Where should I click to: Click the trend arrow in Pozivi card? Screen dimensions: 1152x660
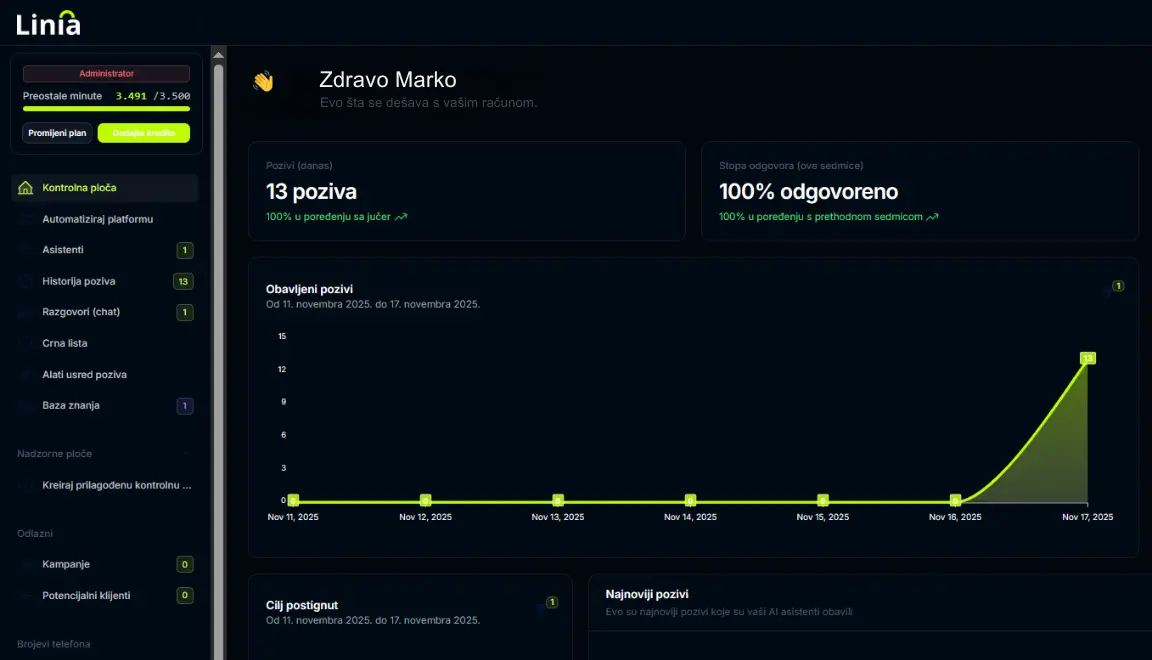pos(401,217)
